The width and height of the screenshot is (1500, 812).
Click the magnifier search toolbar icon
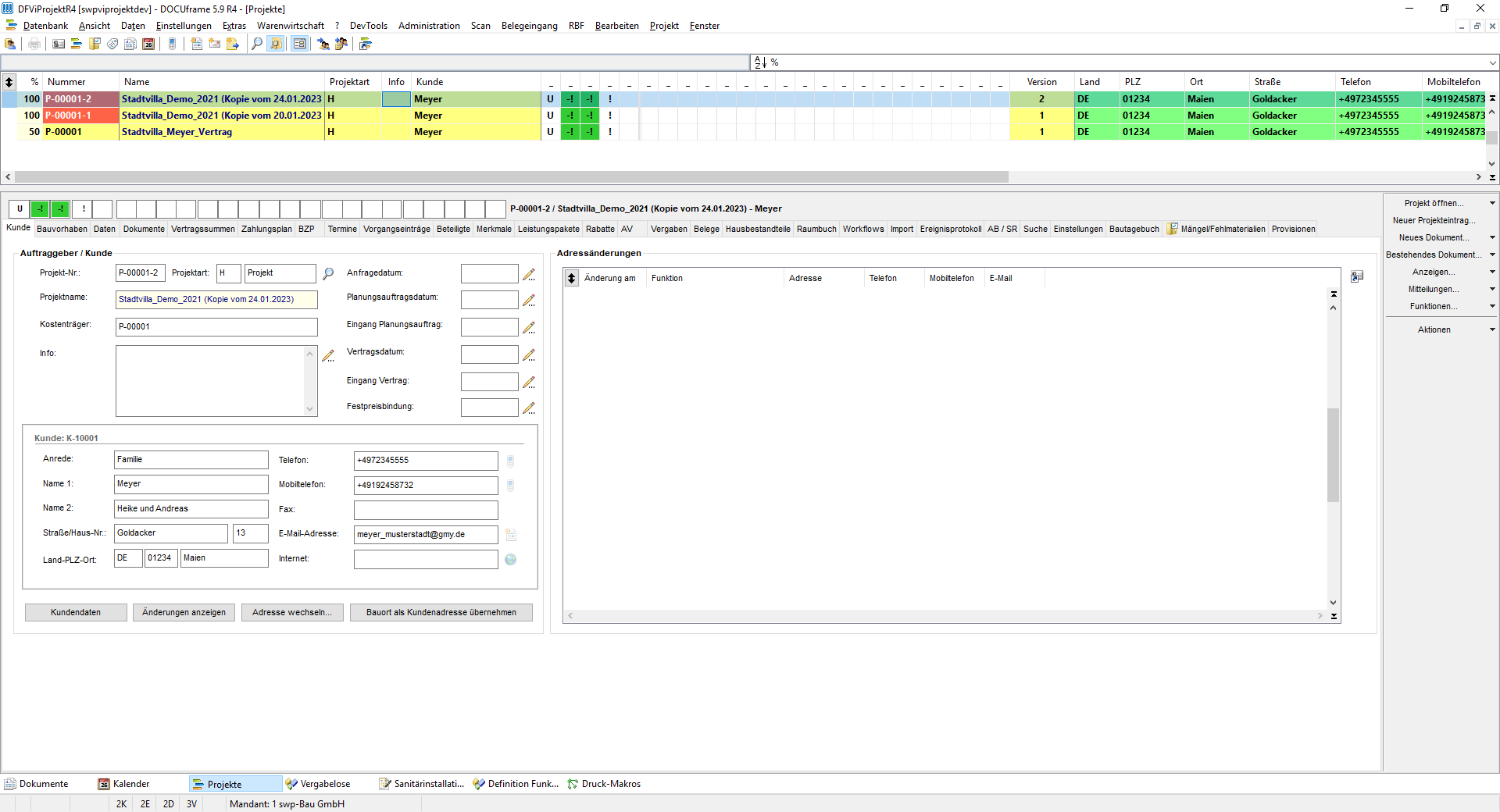257,44
